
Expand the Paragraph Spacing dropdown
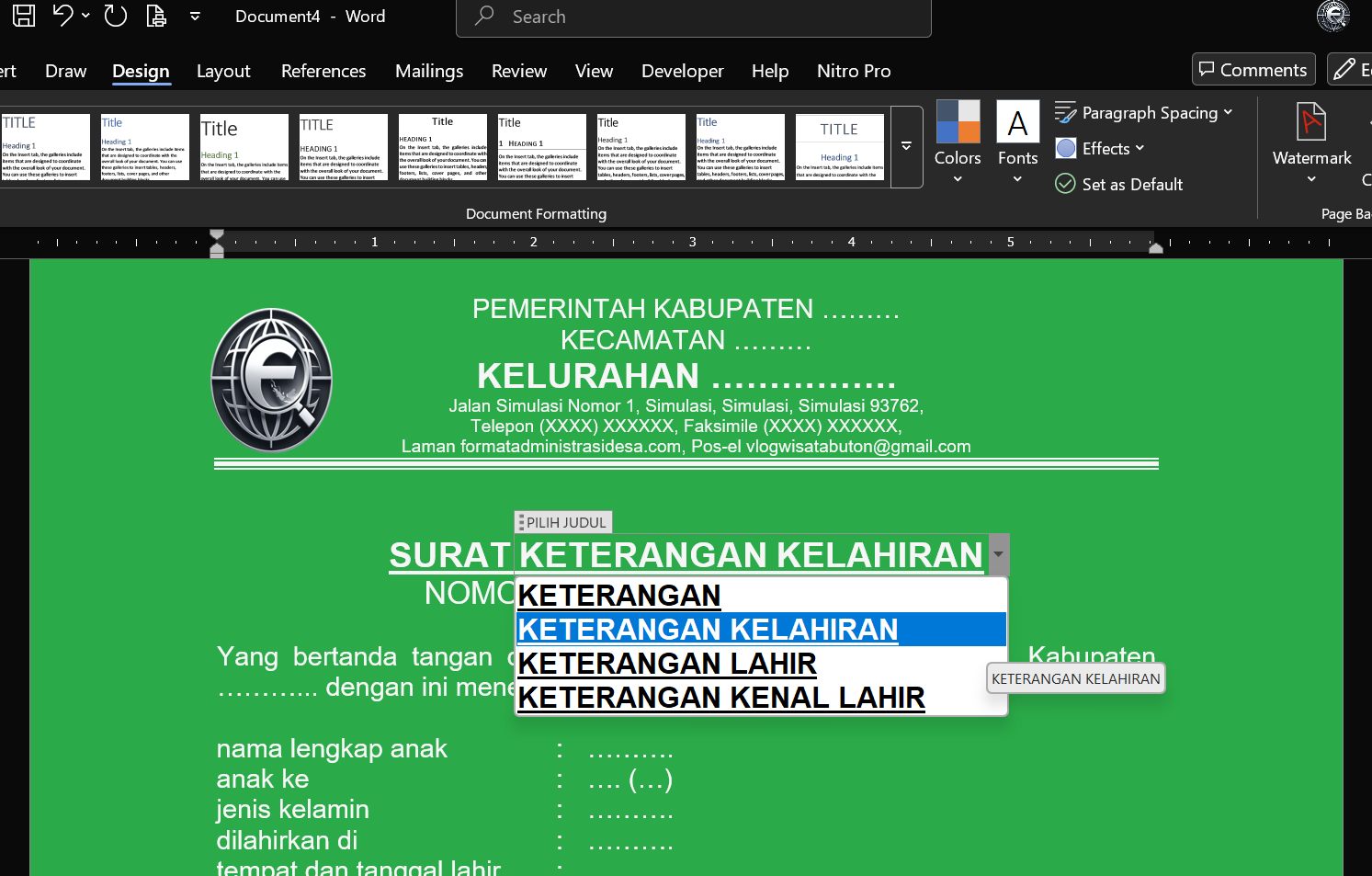[1144, 113]
